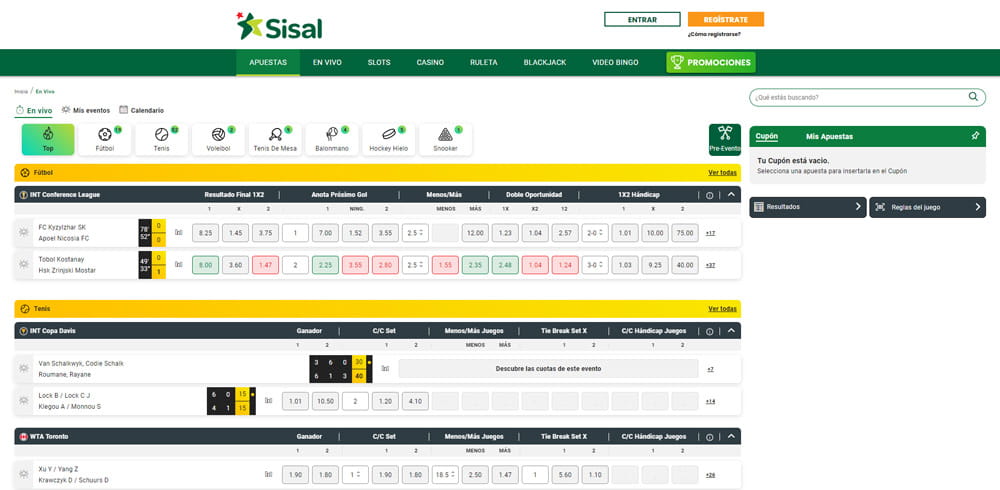The image size is (1000, 490).
Task: Open the Ruleta tab
Action: coord(483,63)
